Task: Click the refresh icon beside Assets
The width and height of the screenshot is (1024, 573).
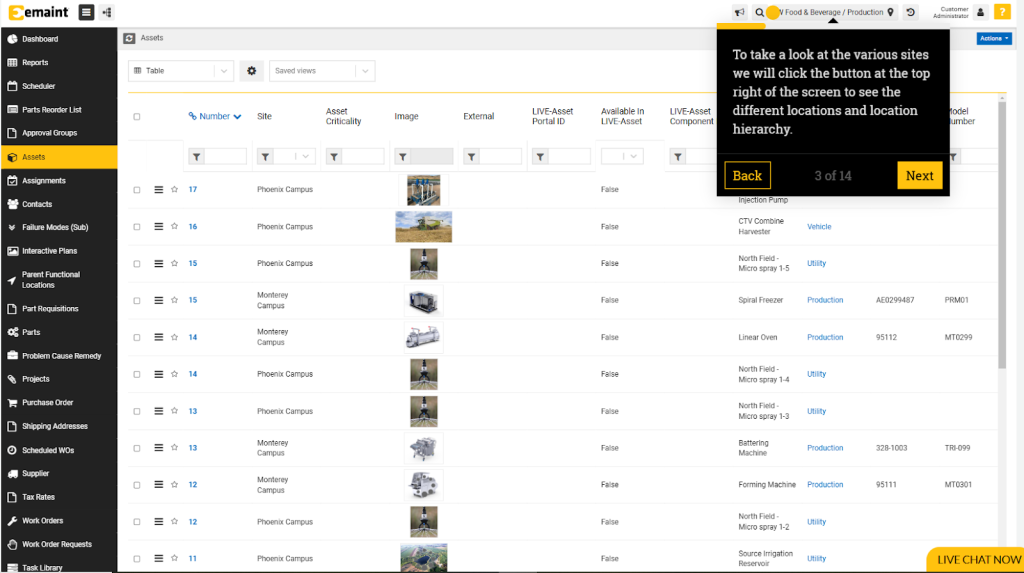Action: [x=129, y=38]
